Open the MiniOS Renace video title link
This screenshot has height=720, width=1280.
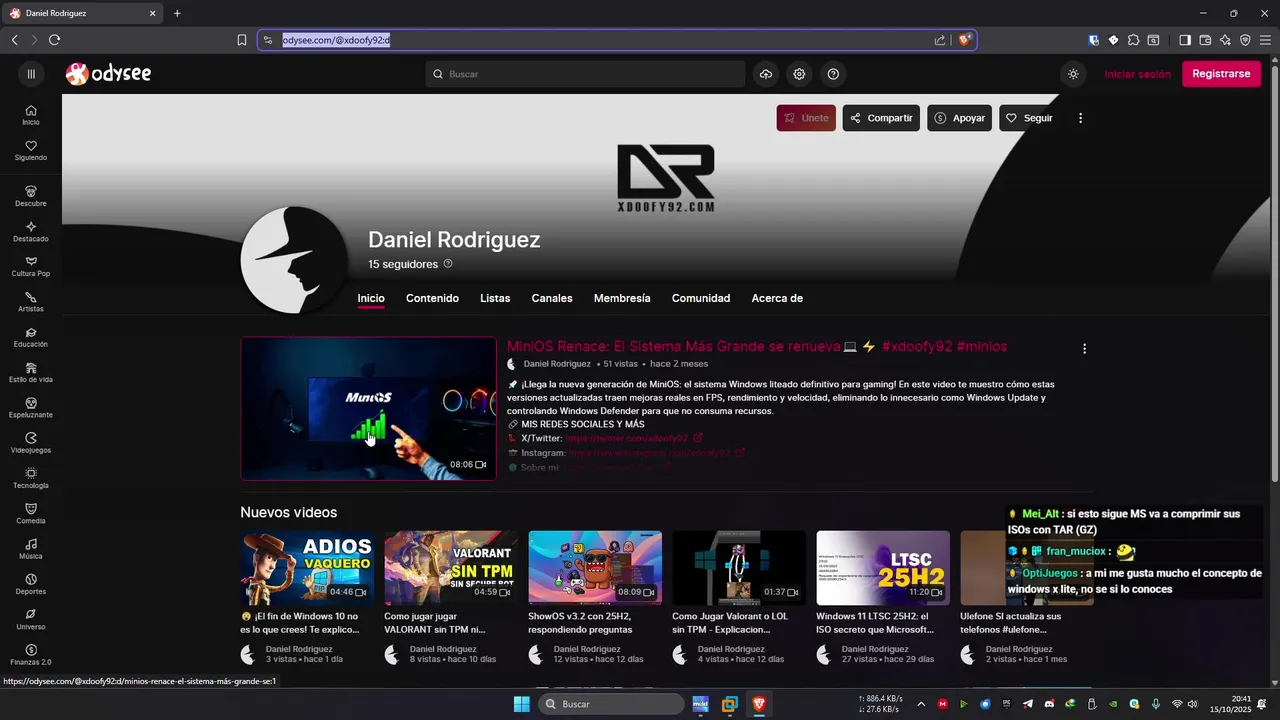tap(757, 346)
